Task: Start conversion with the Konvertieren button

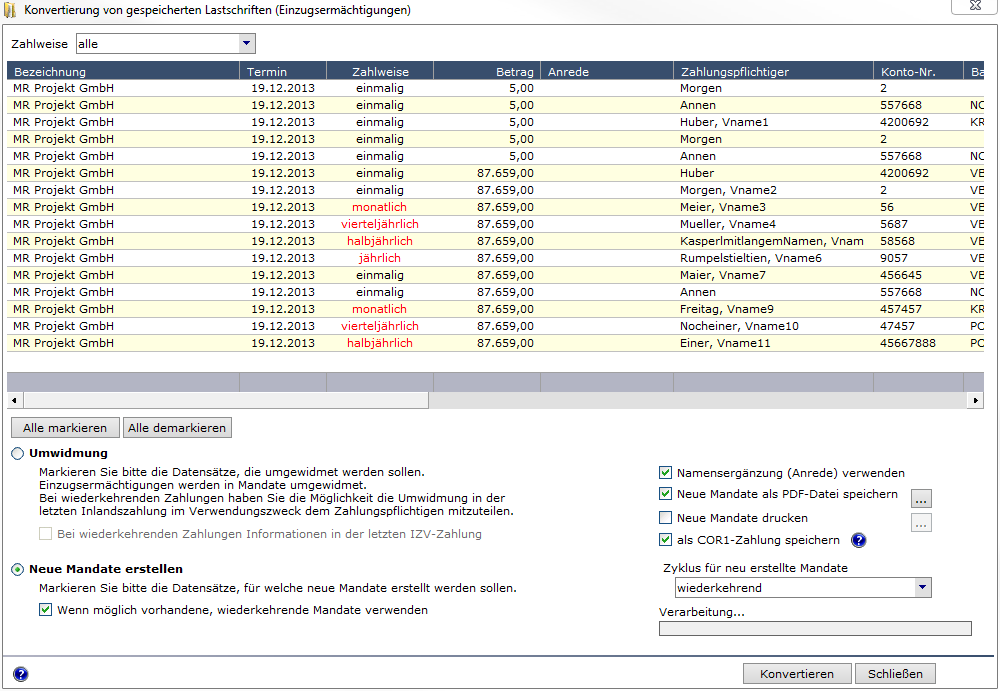Action: 797,674
